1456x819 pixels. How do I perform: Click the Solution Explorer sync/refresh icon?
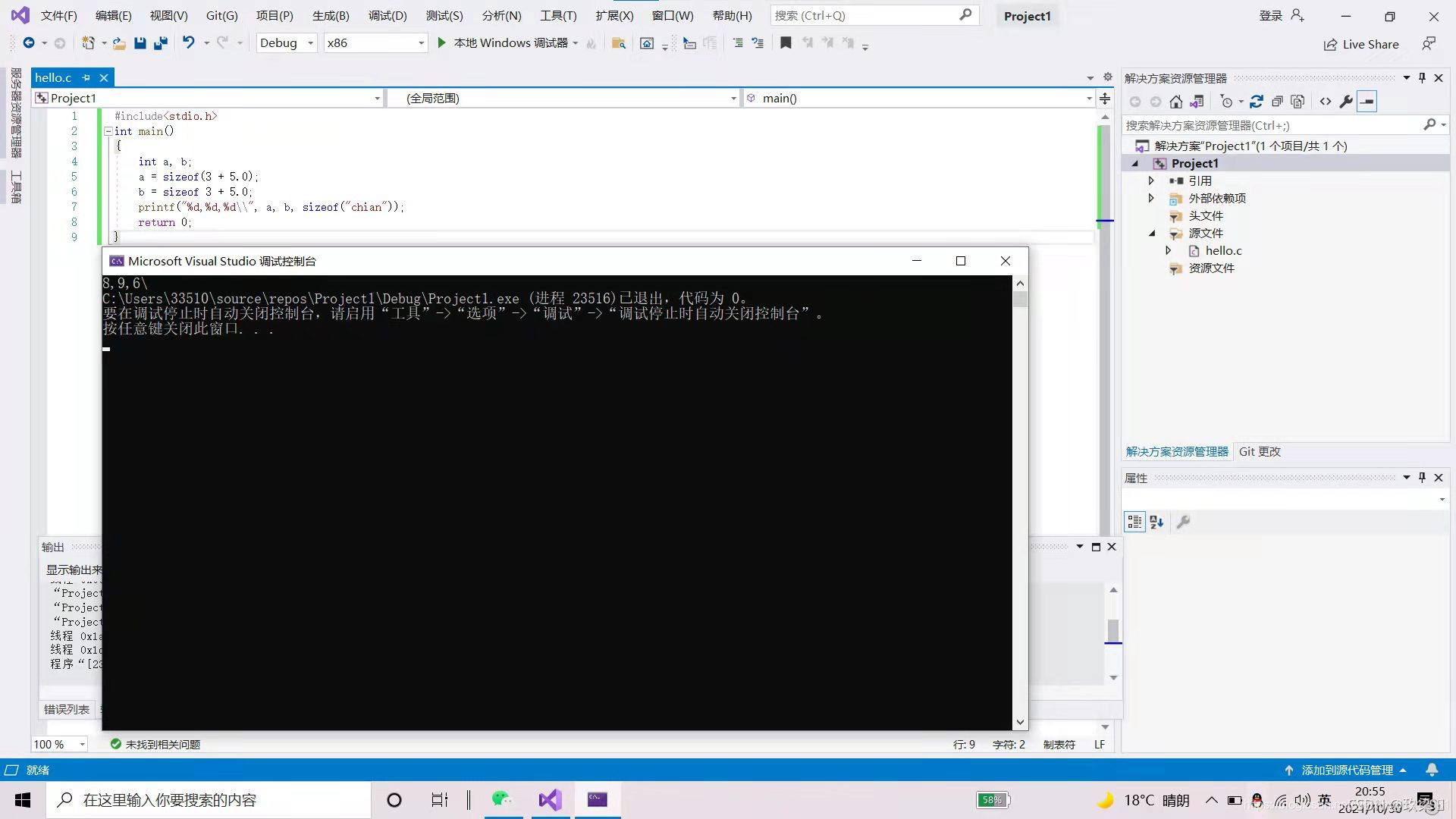pos(1257,102)
